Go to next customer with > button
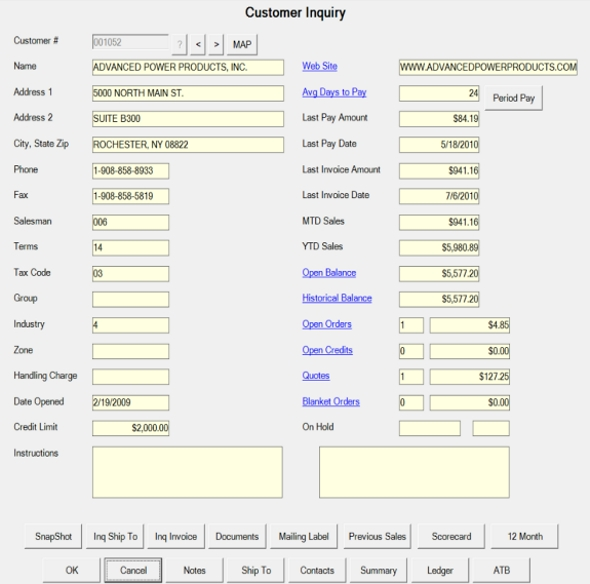The height and width of the screenshot is (584, 590). pos(216,45)
